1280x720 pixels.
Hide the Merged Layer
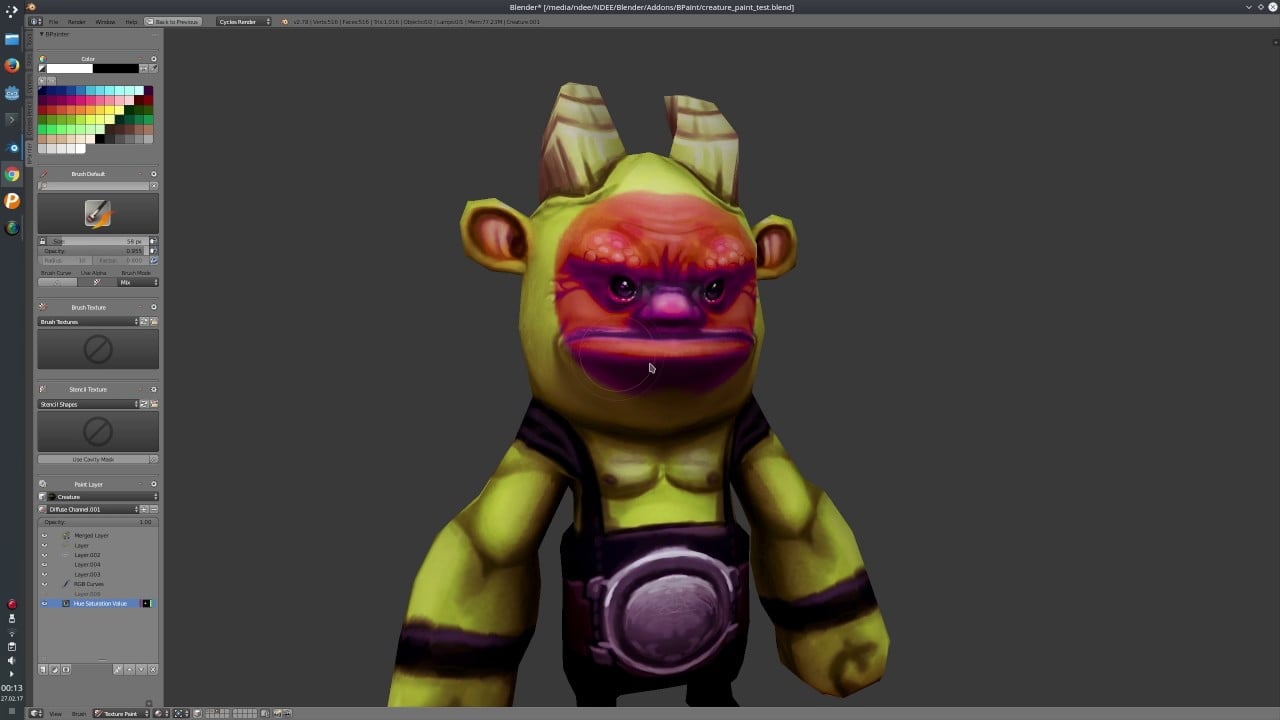[x=44, y=535]
